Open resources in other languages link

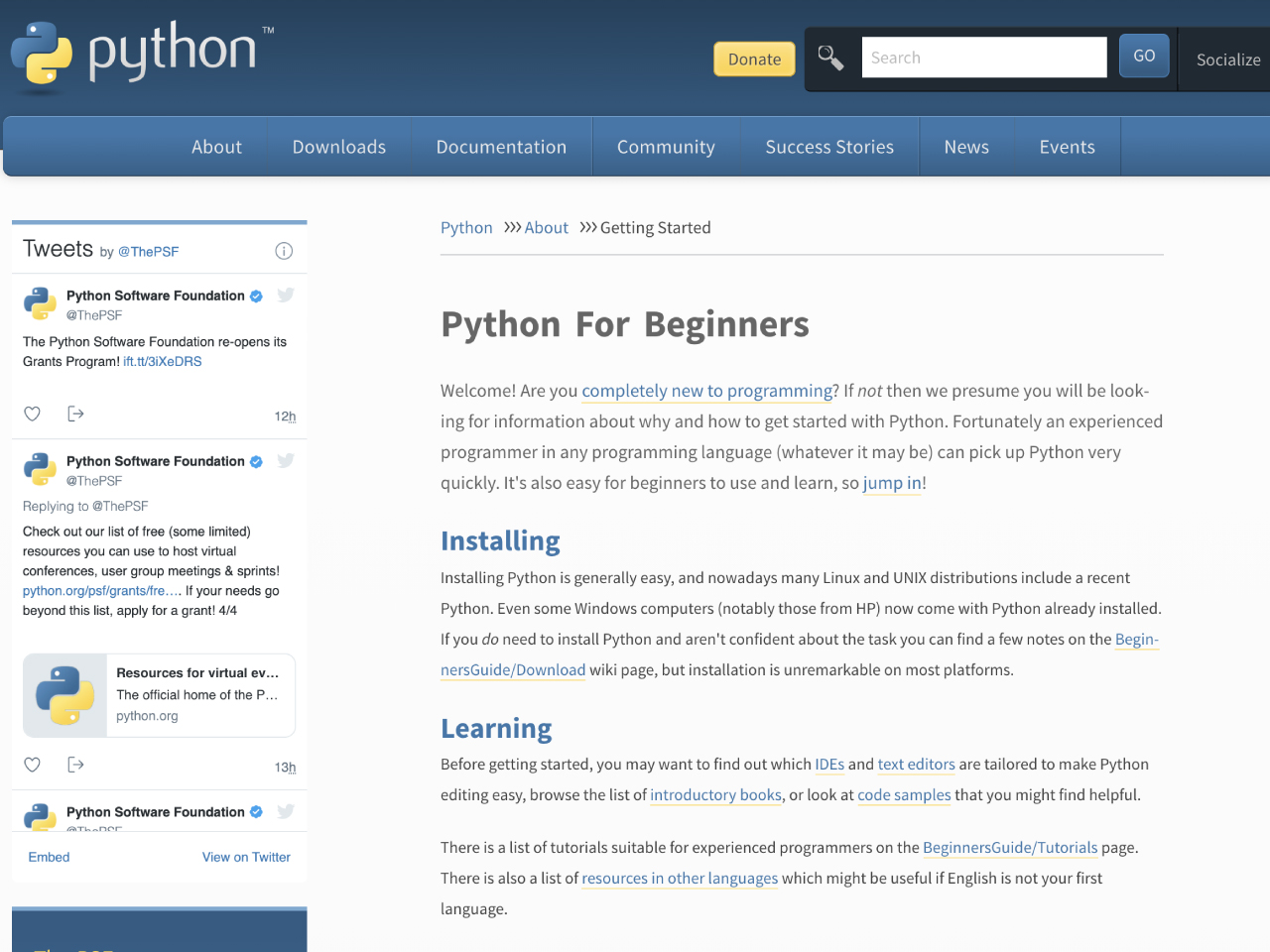(x=680, y=878)
